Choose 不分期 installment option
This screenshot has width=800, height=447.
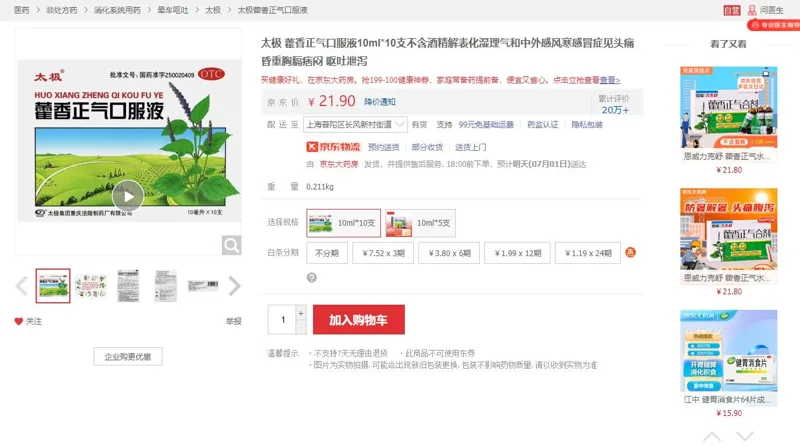327,253
